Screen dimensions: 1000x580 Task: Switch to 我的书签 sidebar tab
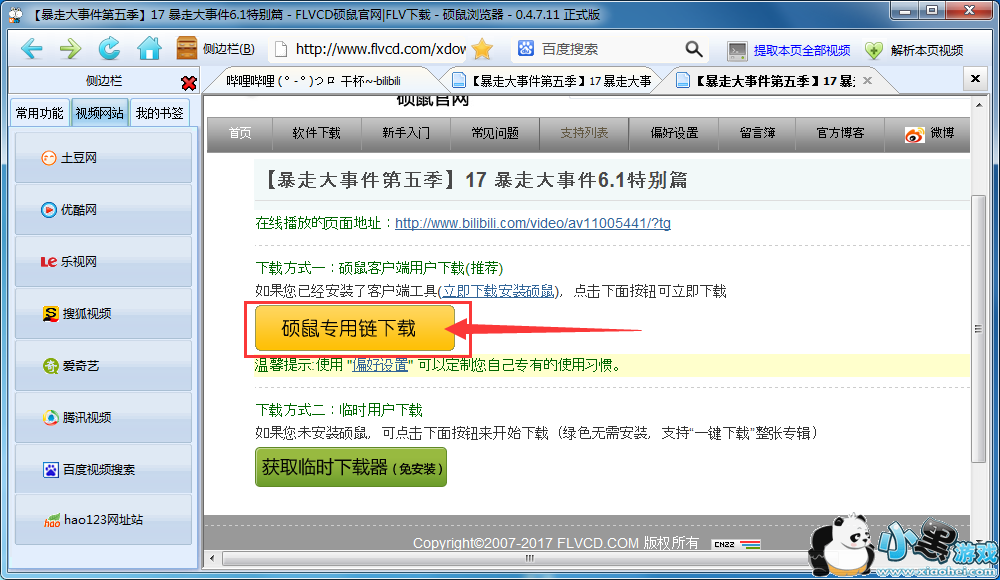tap(159, 113)
